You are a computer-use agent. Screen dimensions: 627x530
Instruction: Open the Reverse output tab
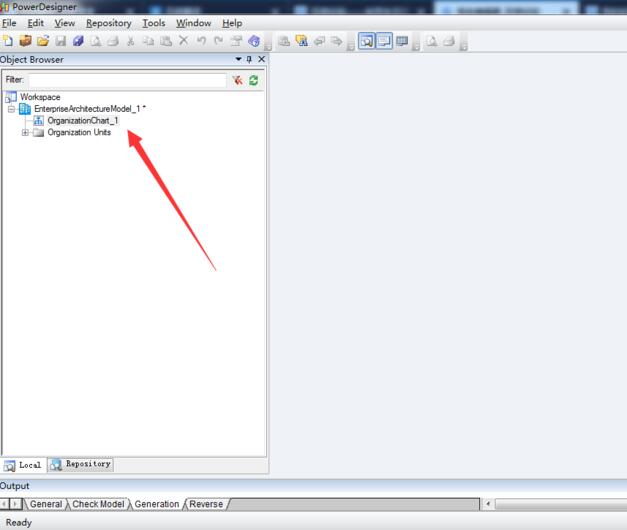click(x=206, y=504)
